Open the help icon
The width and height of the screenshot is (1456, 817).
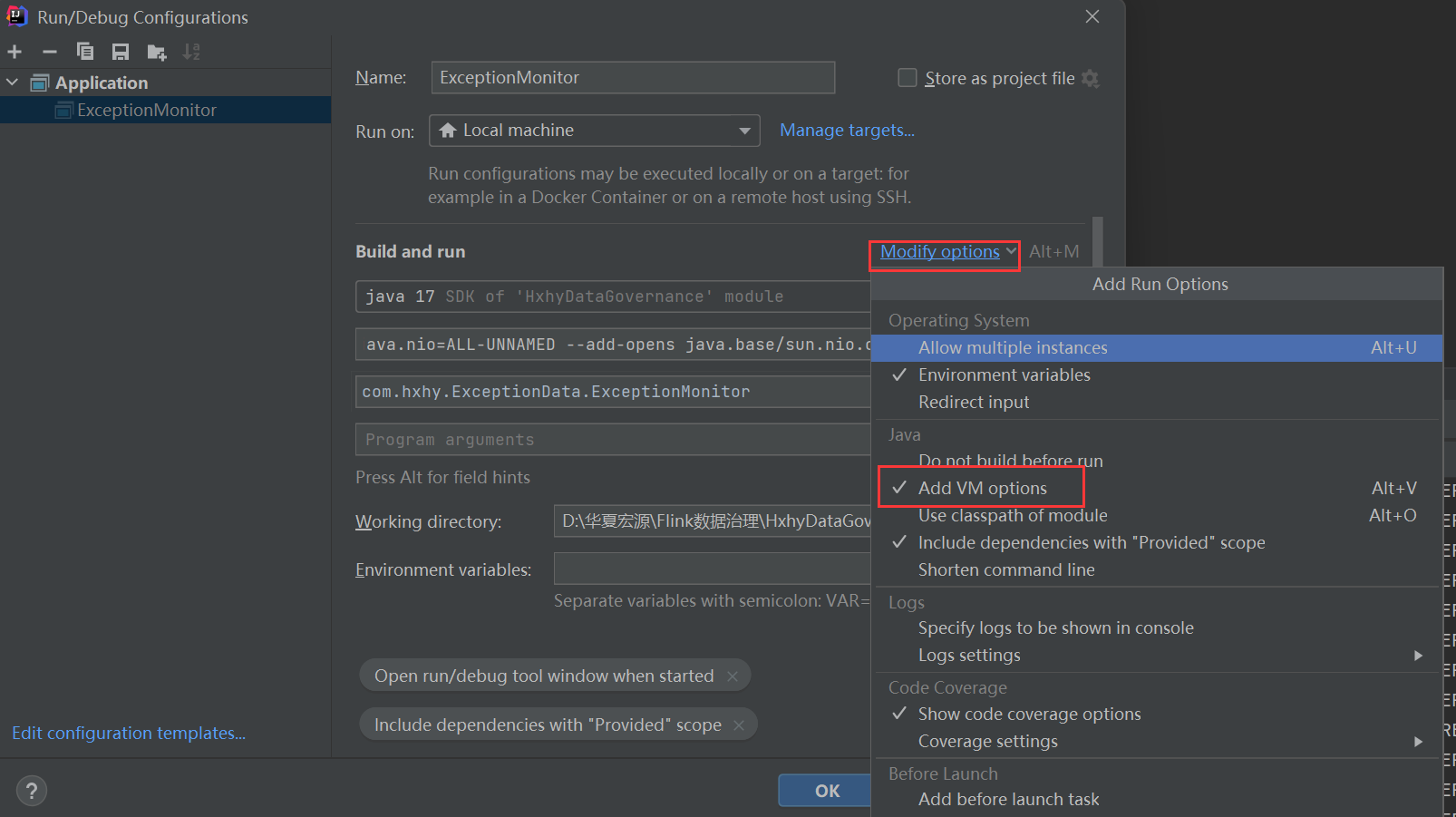coord(31,790)
